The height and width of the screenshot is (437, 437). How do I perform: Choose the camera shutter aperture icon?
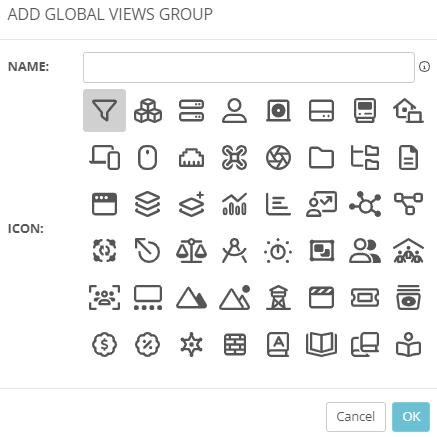(278, 157)
